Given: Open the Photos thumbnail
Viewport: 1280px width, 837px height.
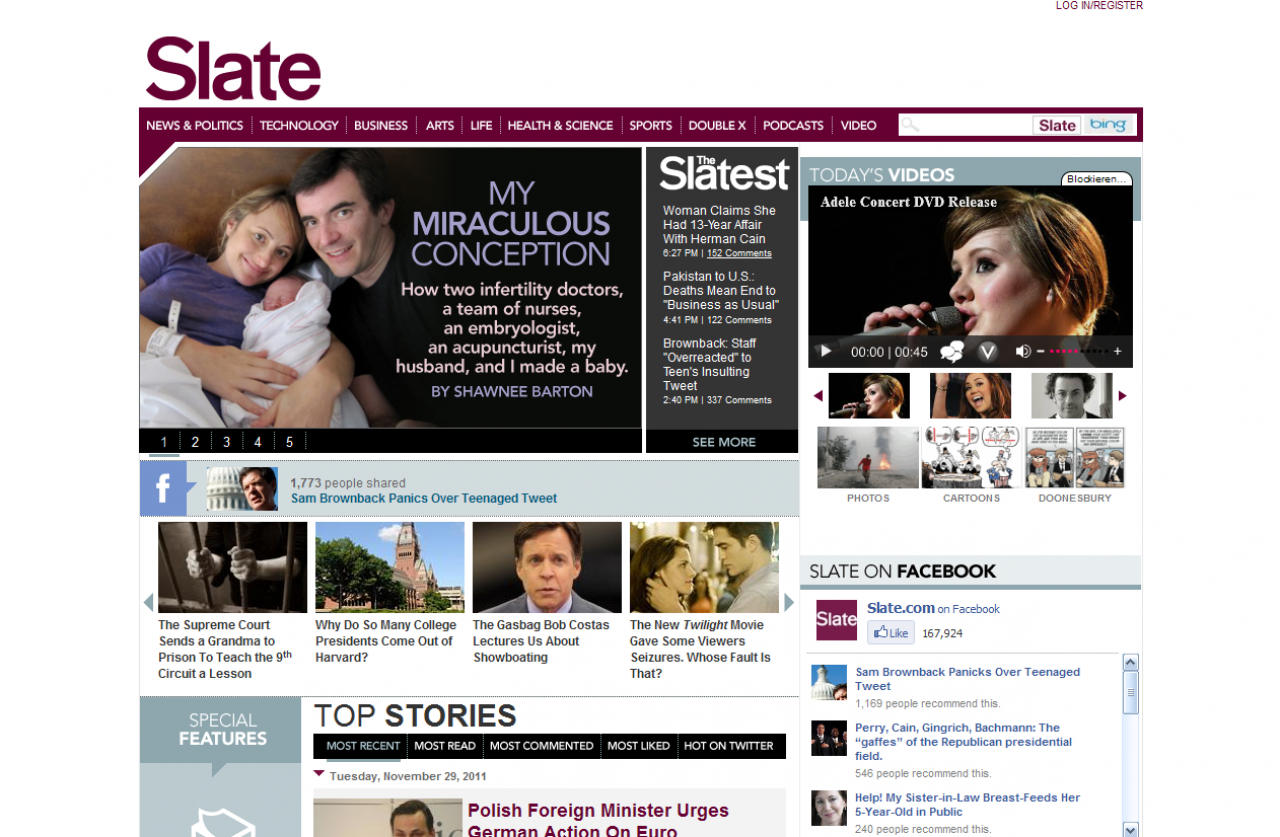Looking at the screenshot, I should [x=868, y=458].
